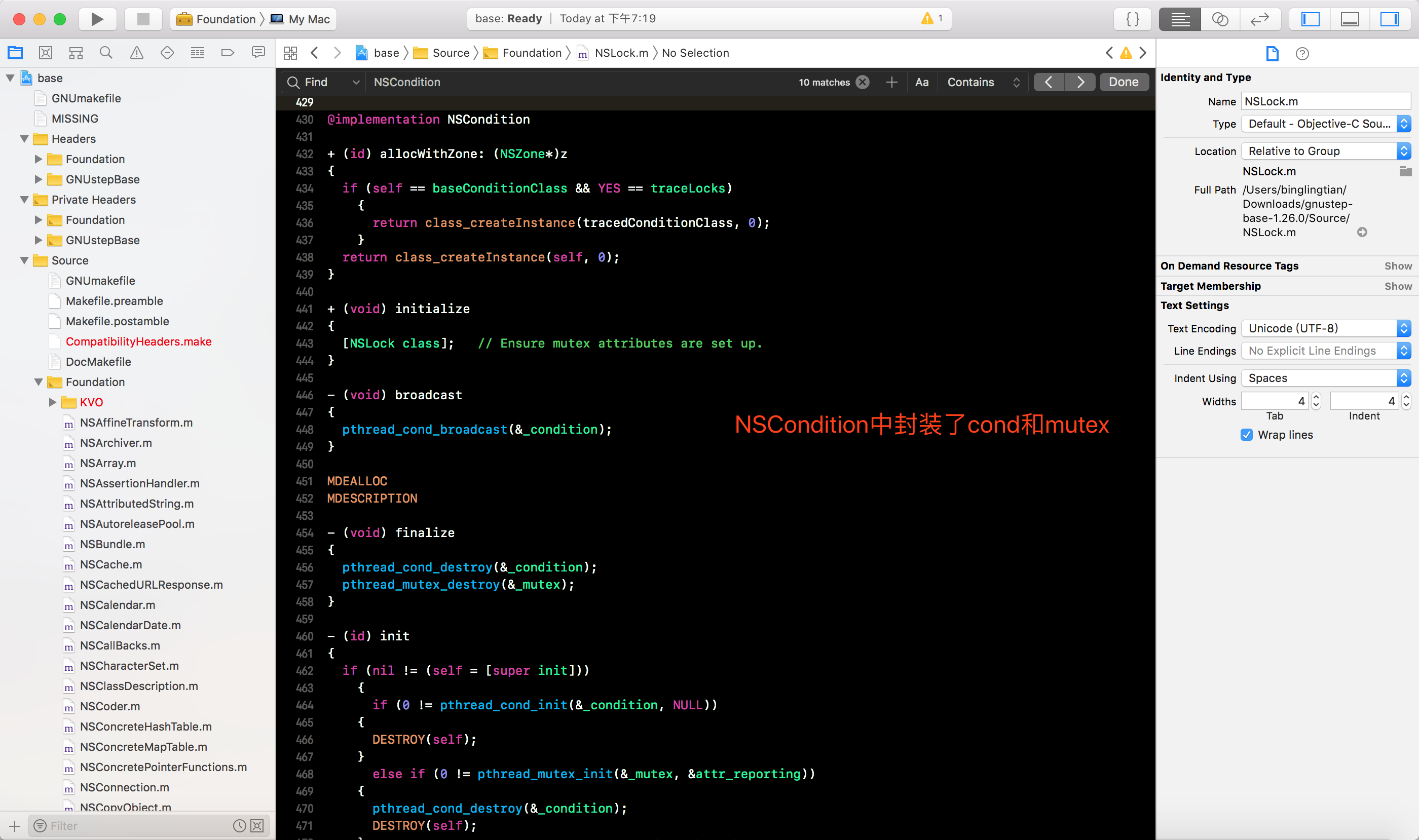The image size is (1419, 840).
Task: Show the Symbol navigator
Action: click(x=76, y=53)
